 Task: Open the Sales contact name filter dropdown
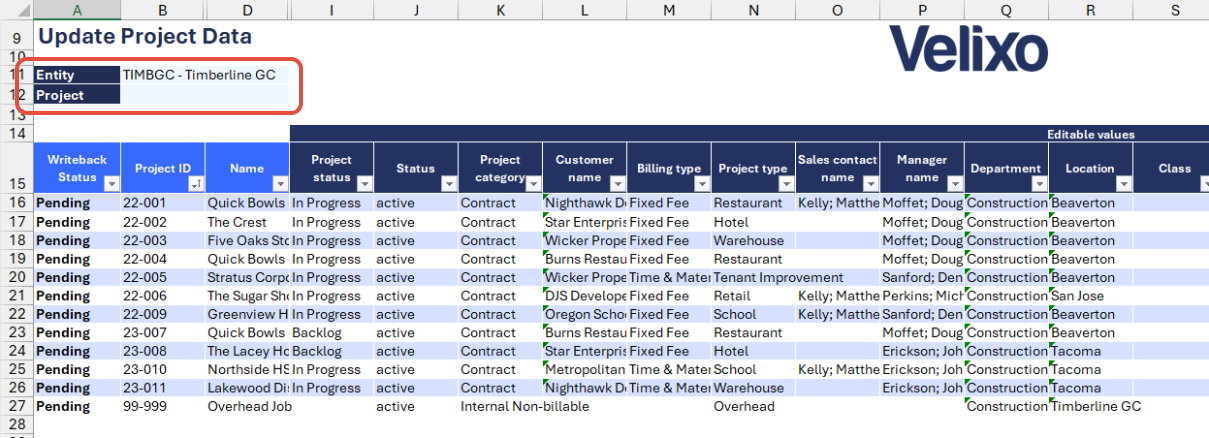[869, 184]
